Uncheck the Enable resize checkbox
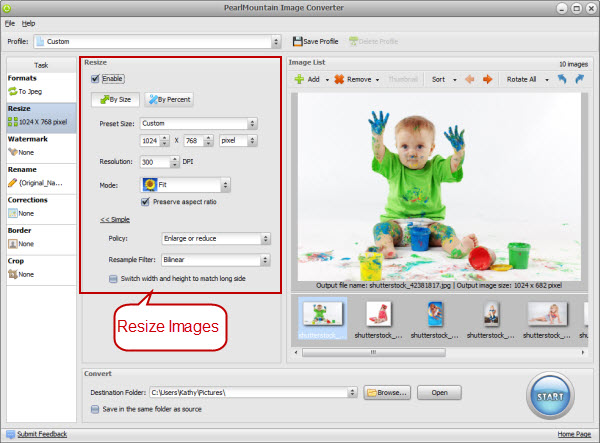The width and height of the screenshot is (600, 443). coord(96,78)
